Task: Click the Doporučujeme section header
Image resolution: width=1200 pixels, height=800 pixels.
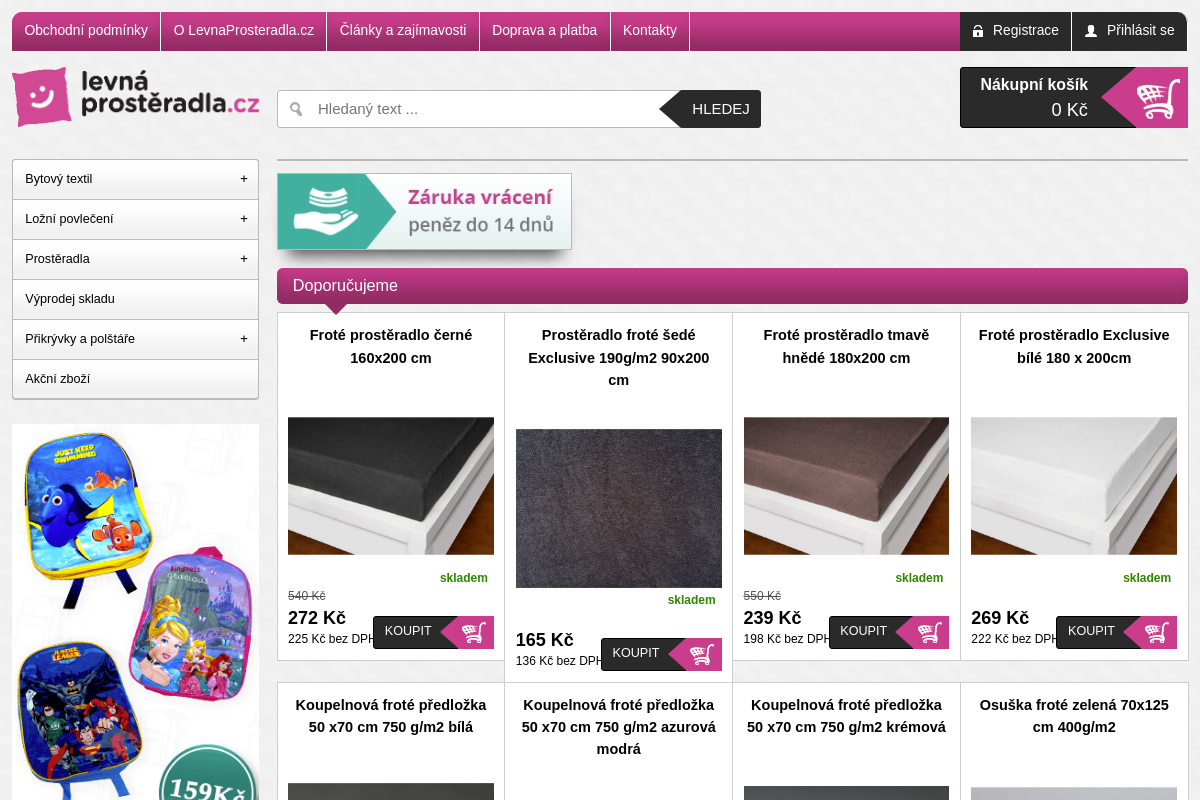Action: [732, 286]
